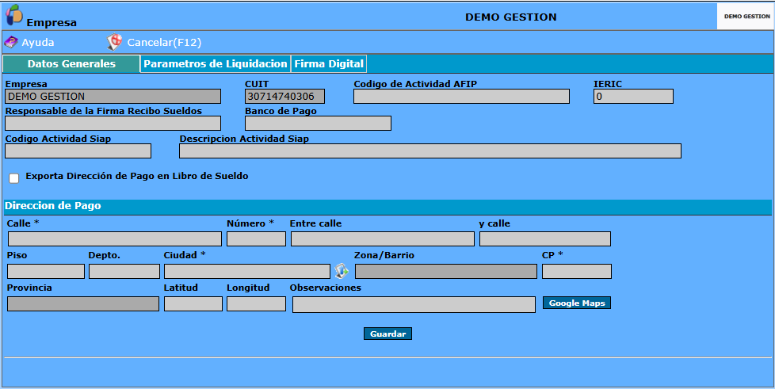Click the y calle input field
775x389 pixels.
[x=545, y=239]
